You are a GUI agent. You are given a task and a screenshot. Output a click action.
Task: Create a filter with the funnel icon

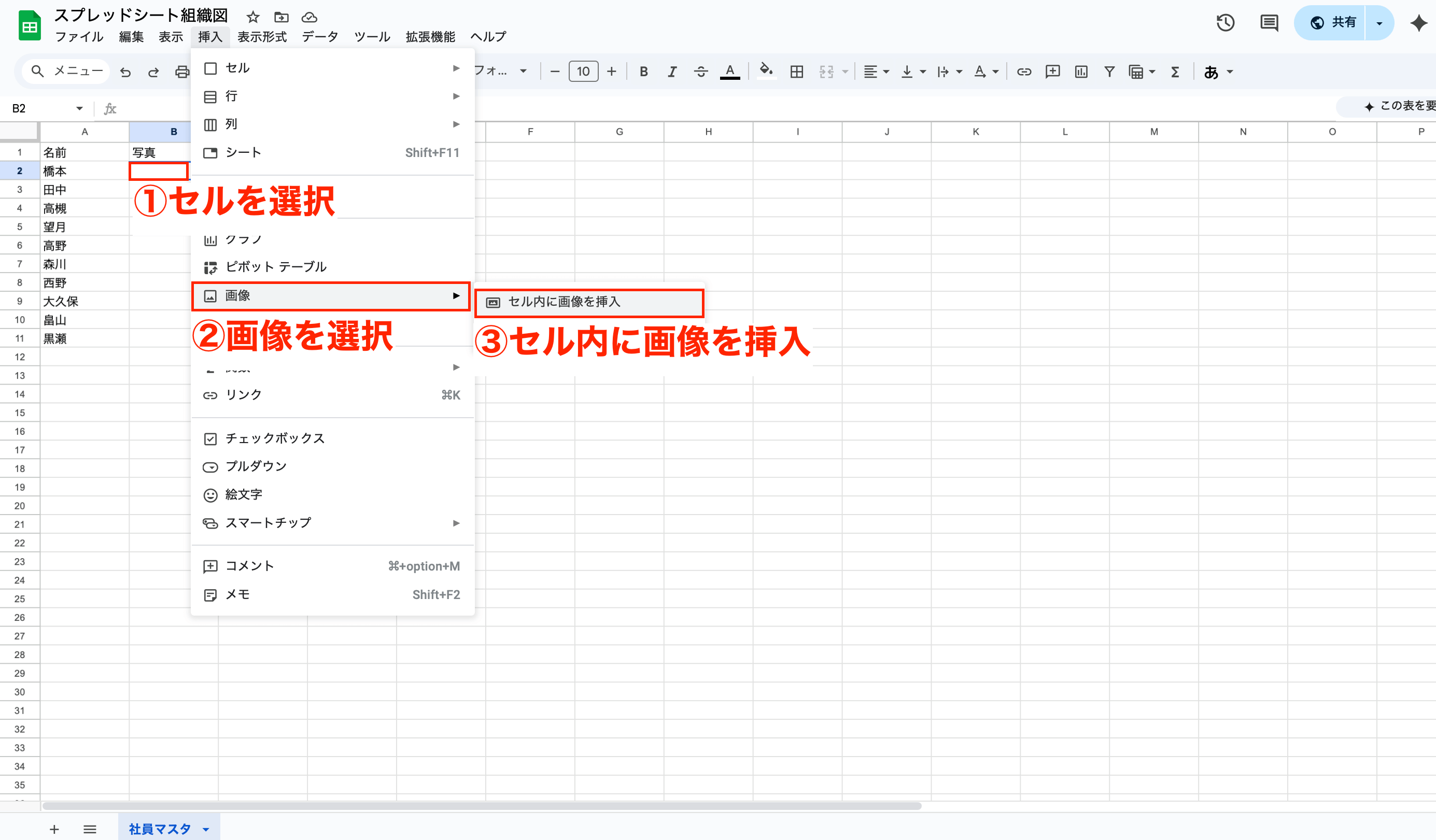(1110, 71)
